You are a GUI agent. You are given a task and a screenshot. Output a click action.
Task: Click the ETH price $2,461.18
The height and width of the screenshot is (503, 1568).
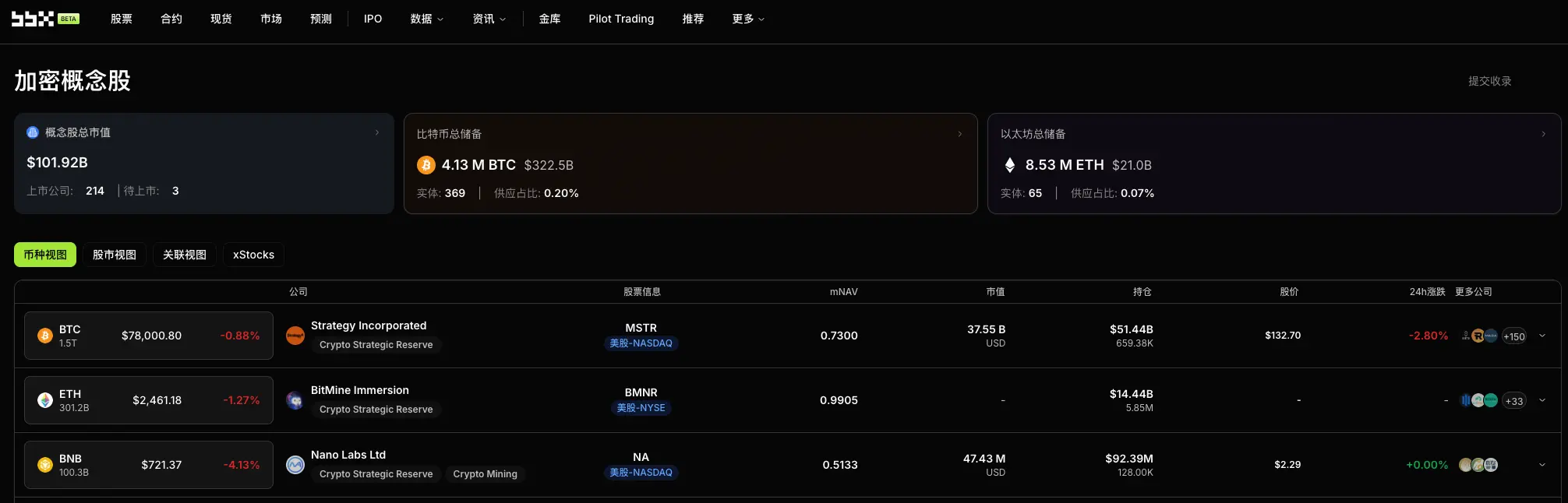pos(157,400)
